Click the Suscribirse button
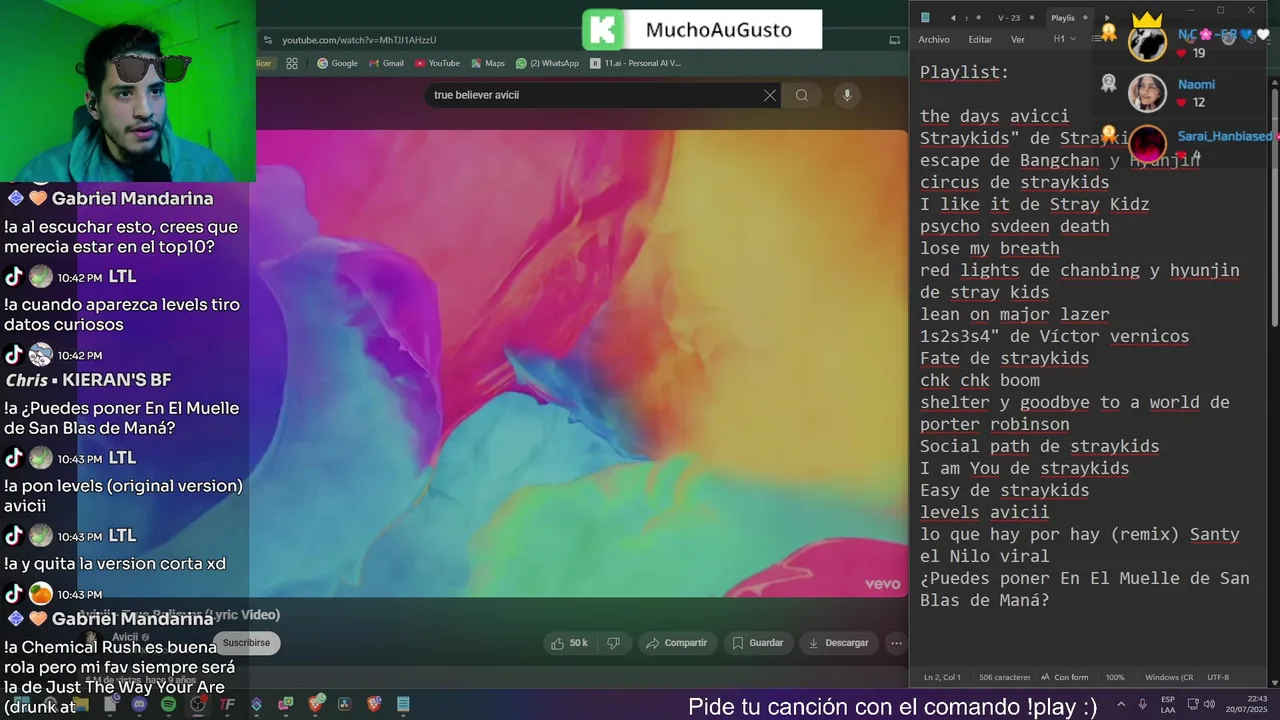1280x720 pixels. [246, 643]
